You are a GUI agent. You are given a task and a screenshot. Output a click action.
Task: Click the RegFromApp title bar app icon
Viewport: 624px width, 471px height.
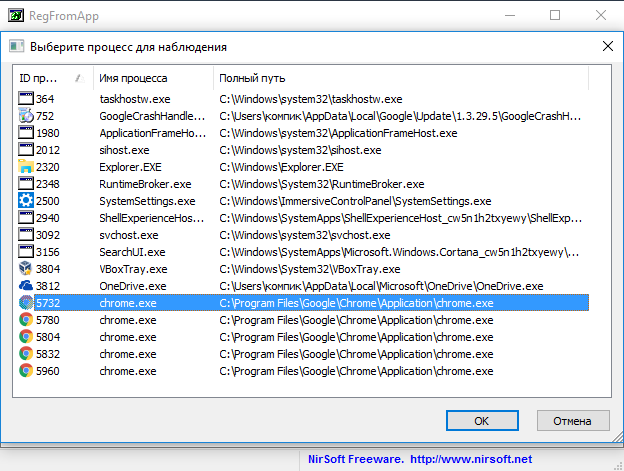pyautogui.click(x=16, y=16)
